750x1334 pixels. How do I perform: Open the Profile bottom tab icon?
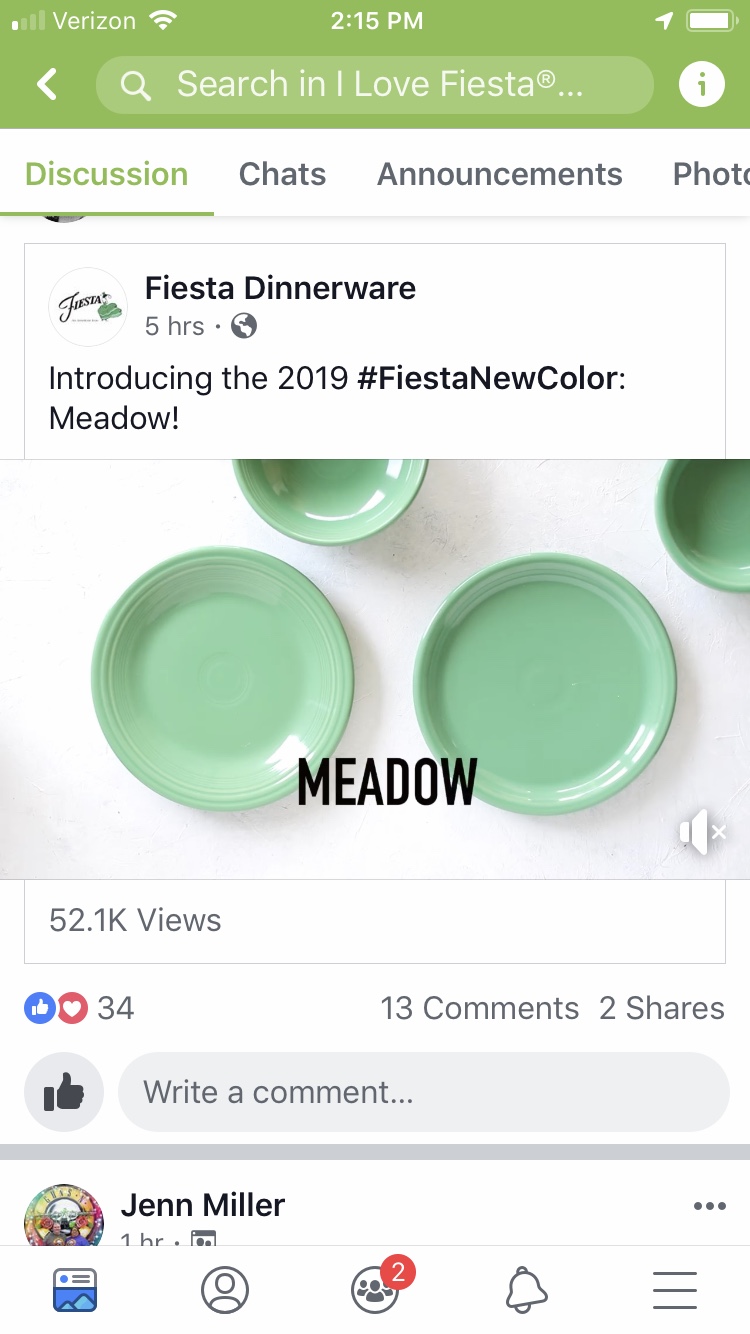(x=225, y=1290)
